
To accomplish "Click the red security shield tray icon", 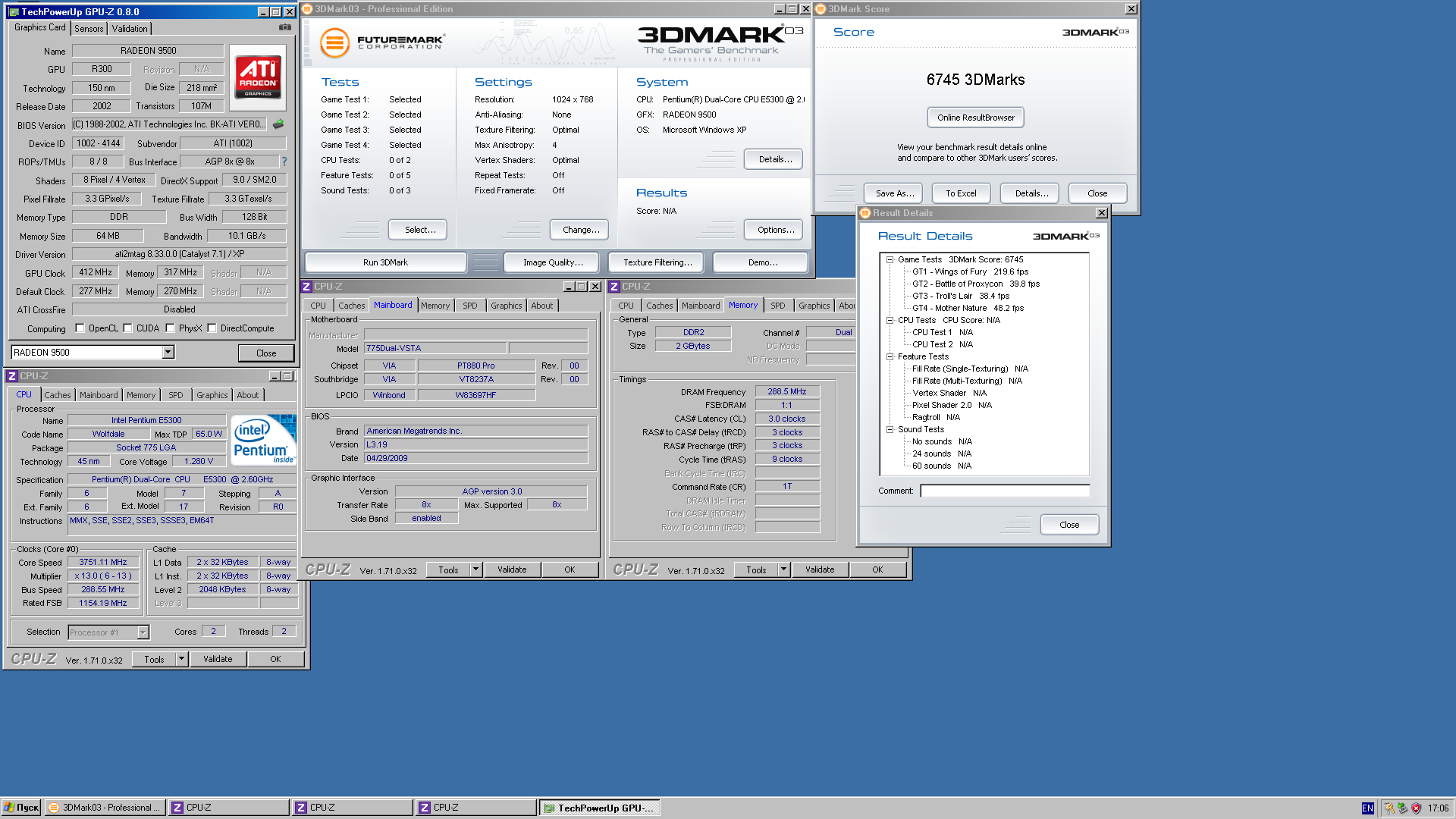I will click(x=1416, y=808).
